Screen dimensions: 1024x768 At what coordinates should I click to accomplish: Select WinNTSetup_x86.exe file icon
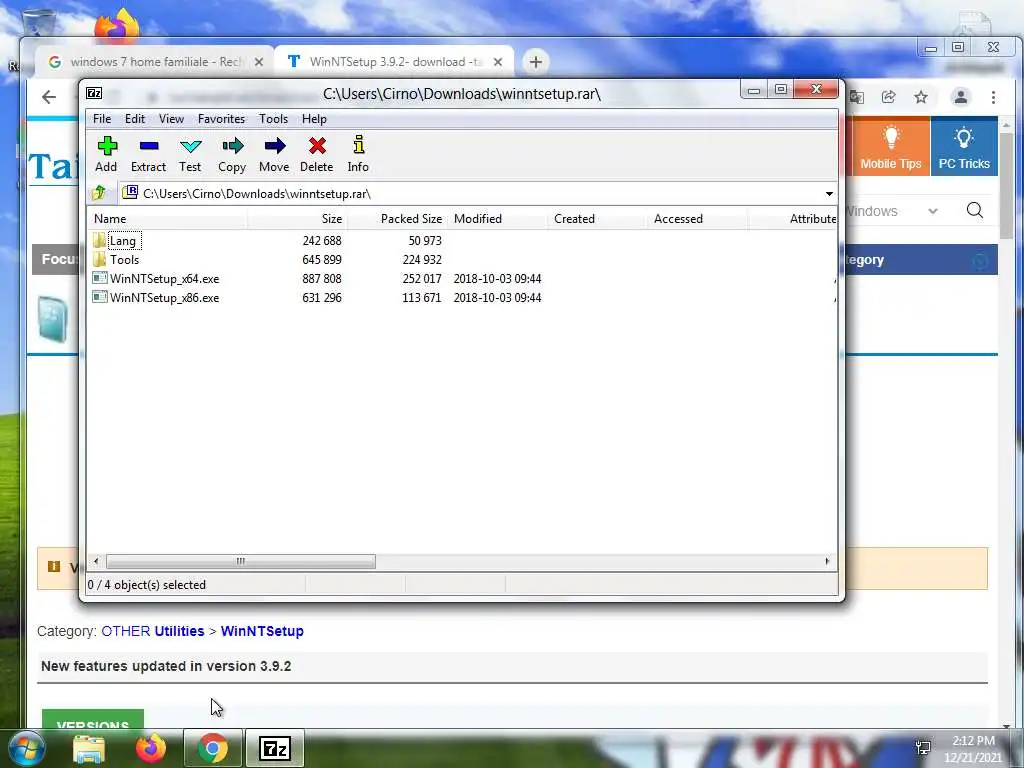coord(100,297)
